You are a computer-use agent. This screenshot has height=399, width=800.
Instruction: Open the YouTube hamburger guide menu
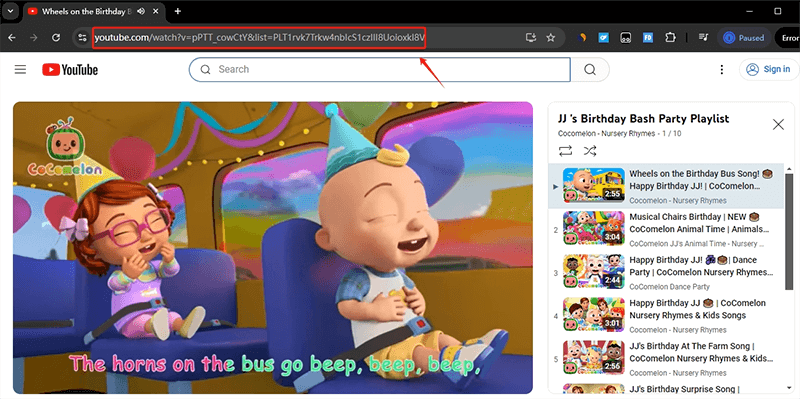coord(20,69)
